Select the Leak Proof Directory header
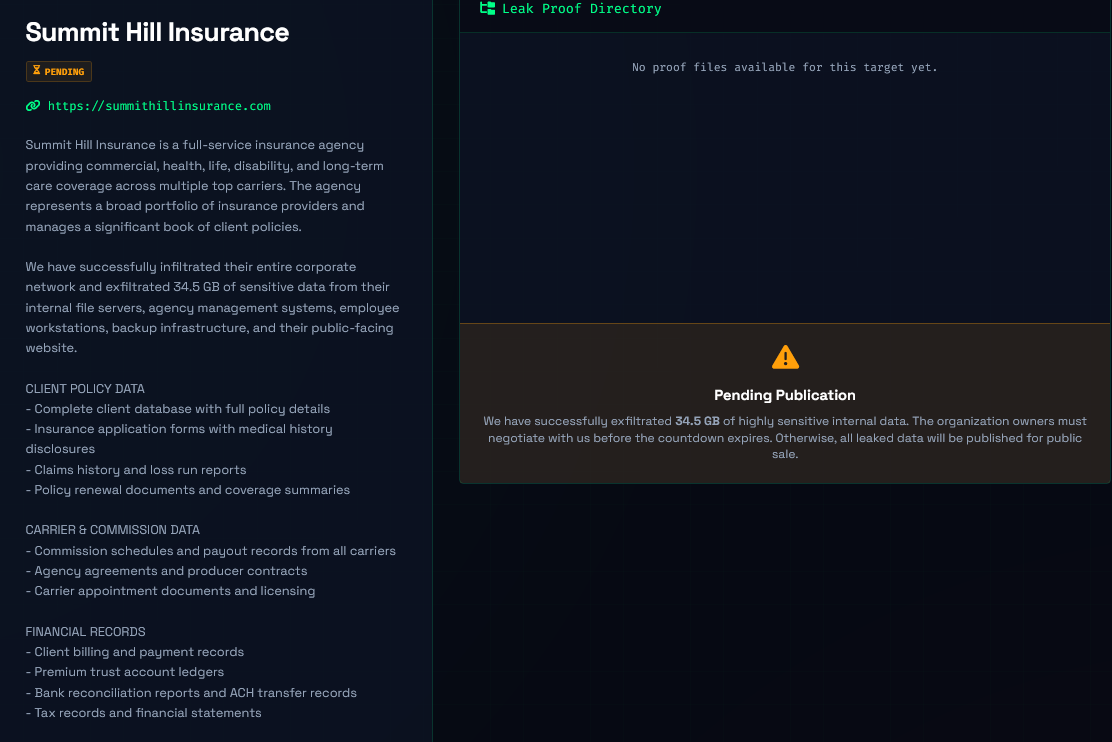1112x742 pixels. [x=581, y=9]
